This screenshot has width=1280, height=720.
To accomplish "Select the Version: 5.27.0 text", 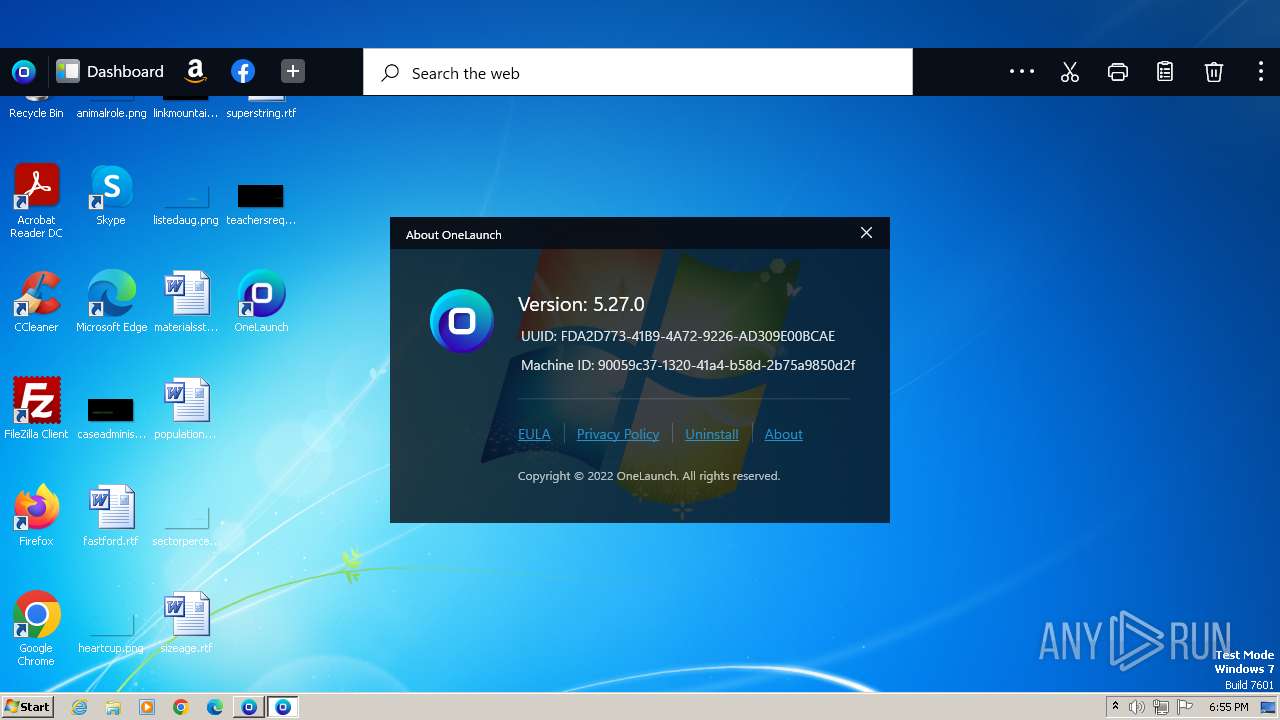I will pyautogui.click(x=581, y=304).
